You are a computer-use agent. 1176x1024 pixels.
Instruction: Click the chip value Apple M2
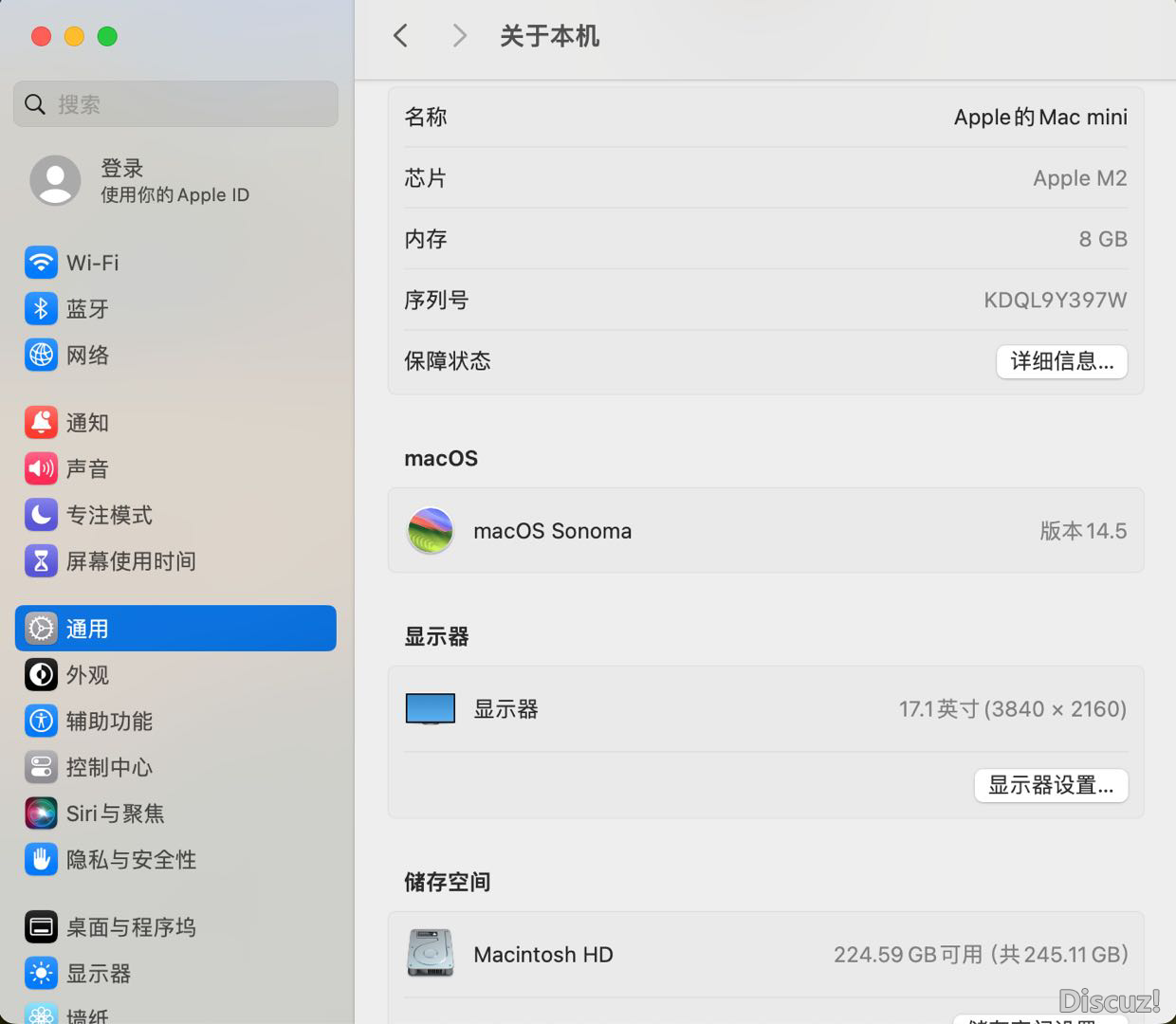click(x=1080, y=178)
